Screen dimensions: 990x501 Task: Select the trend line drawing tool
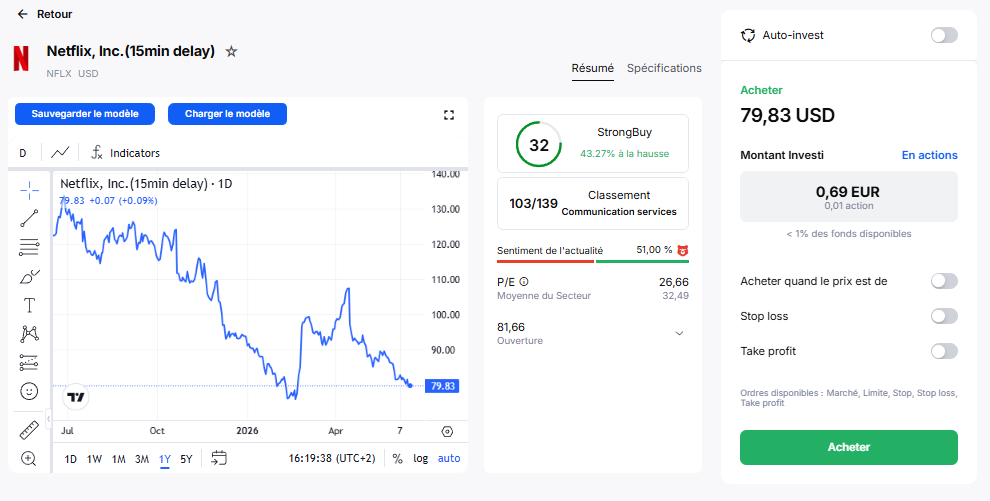(x=29, y=218)
